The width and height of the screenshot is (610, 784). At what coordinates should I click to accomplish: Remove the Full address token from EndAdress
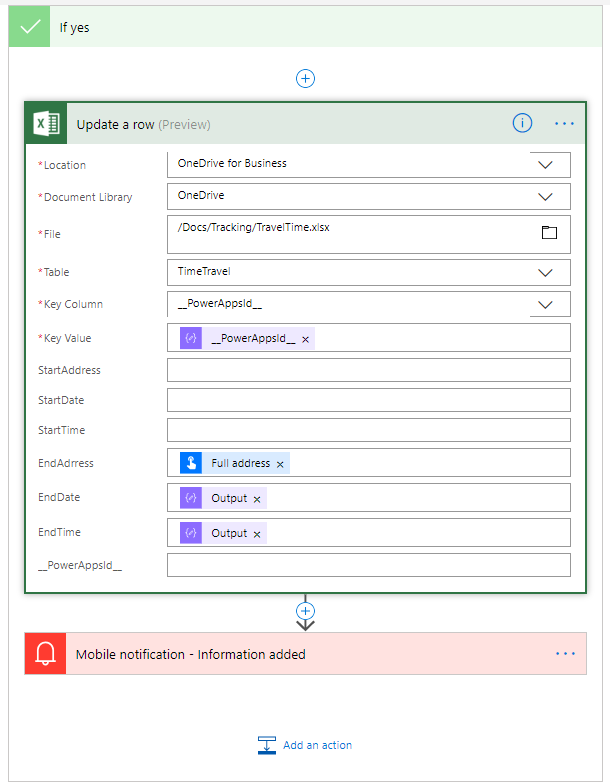pos(280,464)
